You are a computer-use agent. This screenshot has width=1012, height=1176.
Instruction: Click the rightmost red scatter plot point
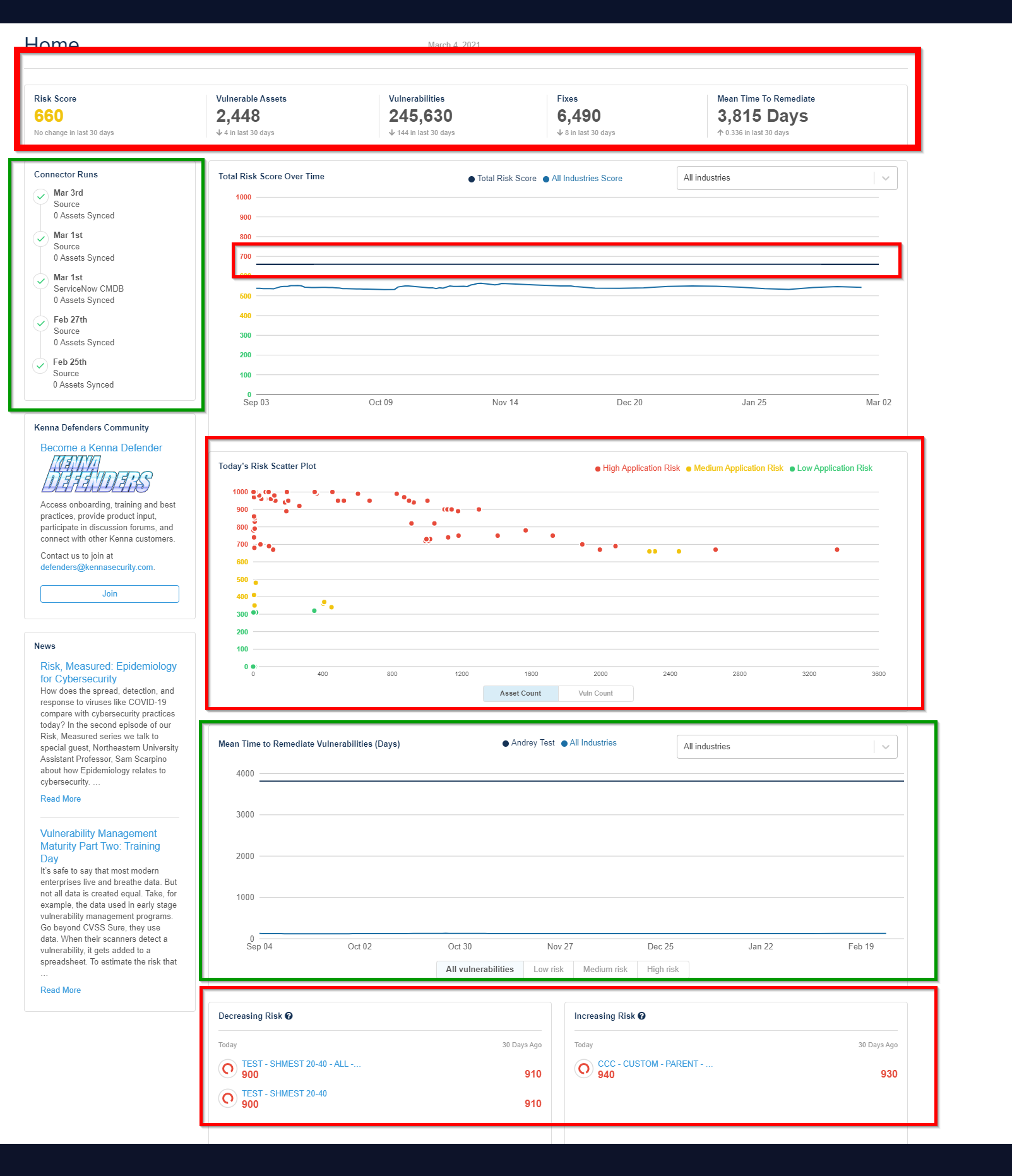837,550
